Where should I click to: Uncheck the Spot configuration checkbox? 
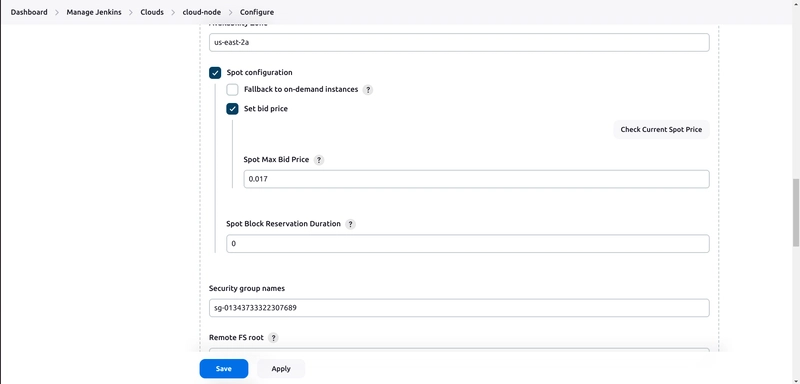[215, 73]
